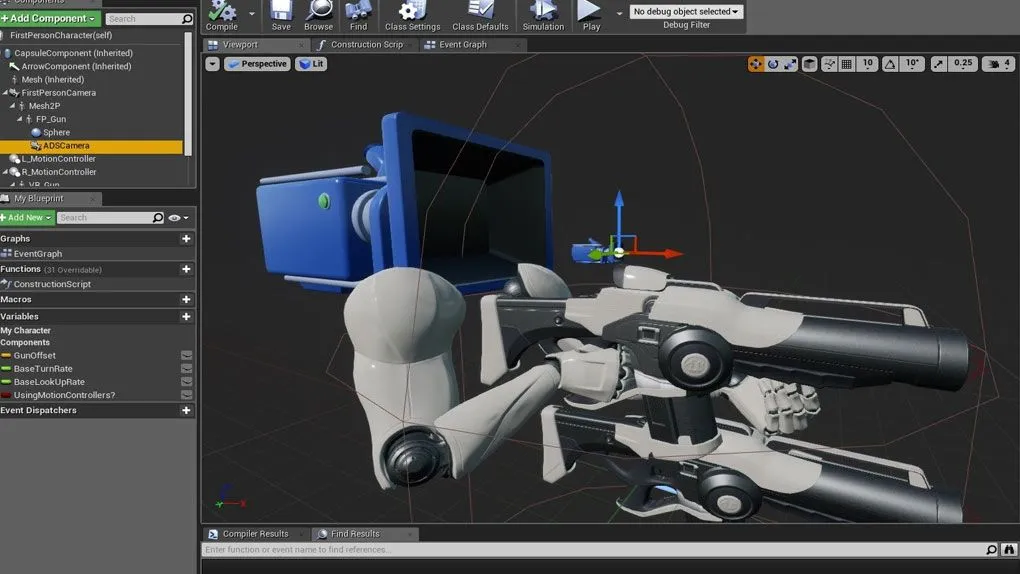This screenshot has height=574, width=1020.
Task: Toggle BaseLookUpRate variable visibility icon
Action: (x=187, y=382)
